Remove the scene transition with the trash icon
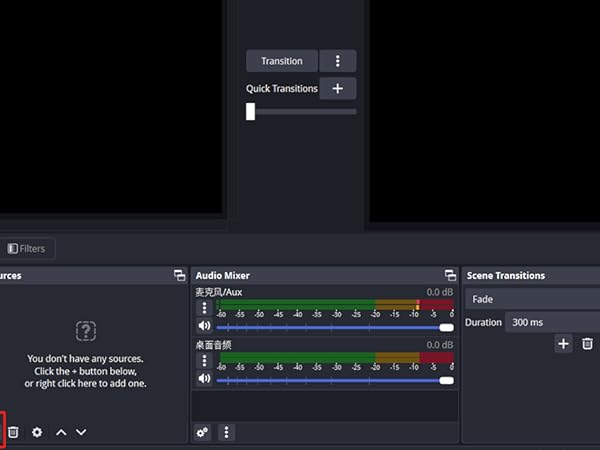The image size is (600, 450). pos(587,344)
